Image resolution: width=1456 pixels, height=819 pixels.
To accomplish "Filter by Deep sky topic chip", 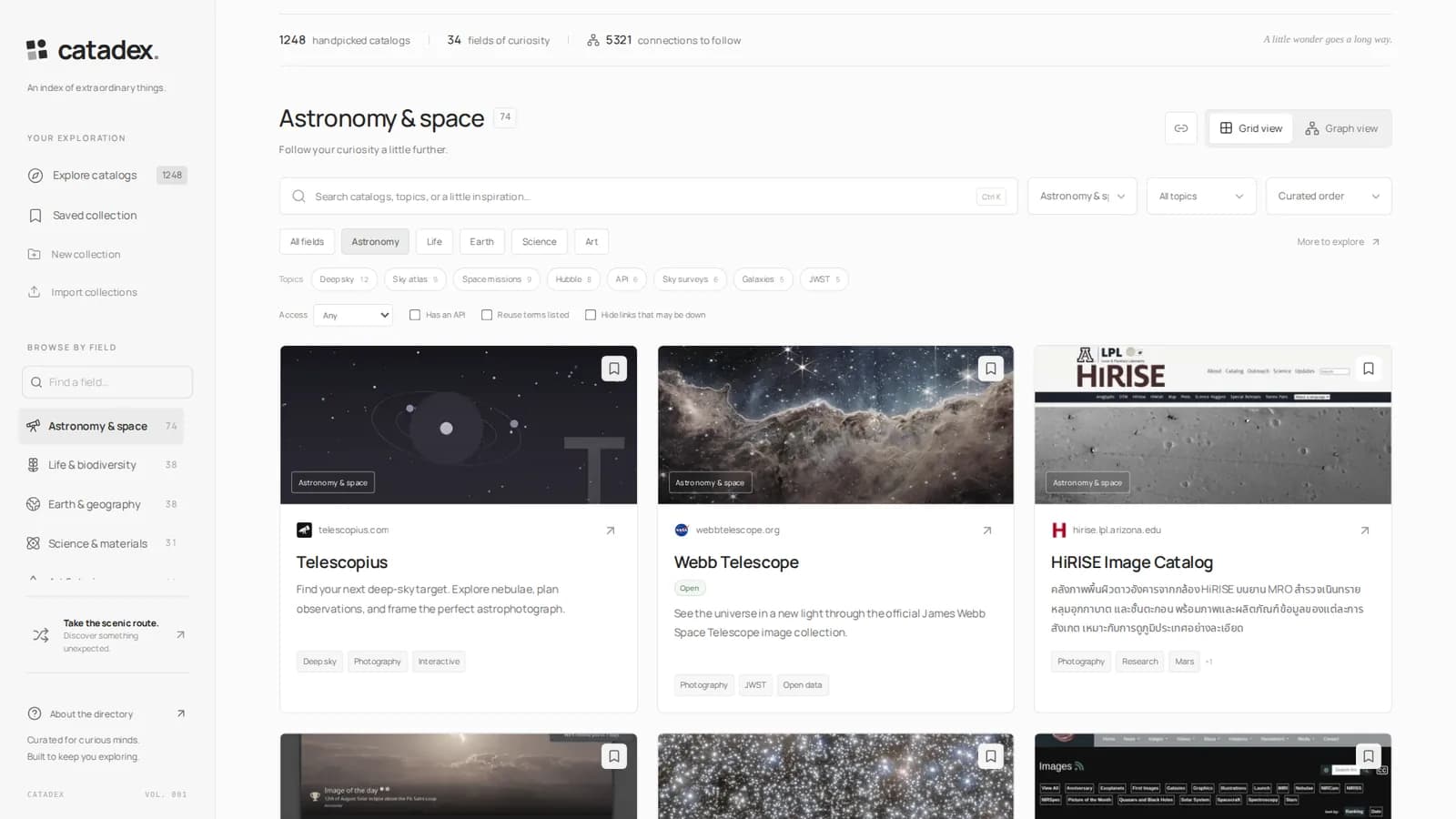I will (344, 279).
